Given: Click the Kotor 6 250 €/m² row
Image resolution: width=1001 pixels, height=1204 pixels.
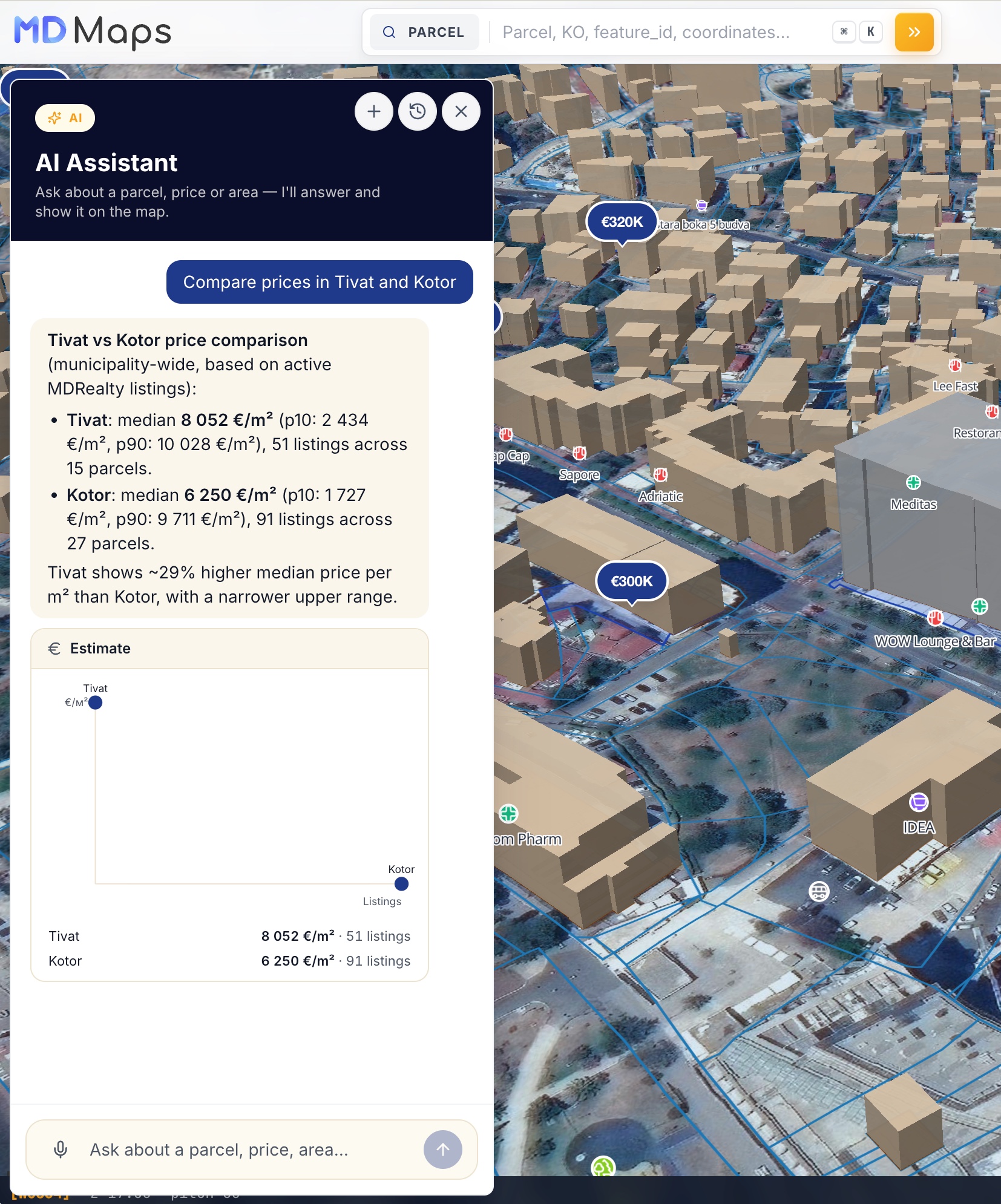Looking at the screenshot, I should (x=229, y=961).
